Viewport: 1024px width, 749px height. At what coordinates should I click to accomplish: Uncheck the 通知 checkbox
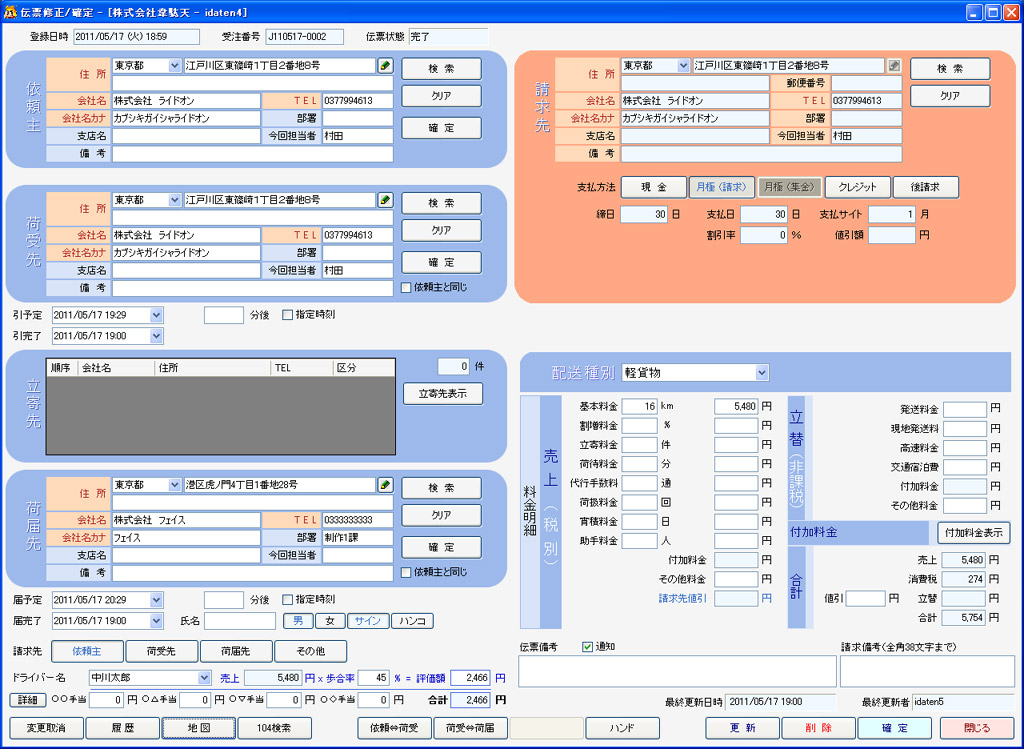[x=587, y=646]
